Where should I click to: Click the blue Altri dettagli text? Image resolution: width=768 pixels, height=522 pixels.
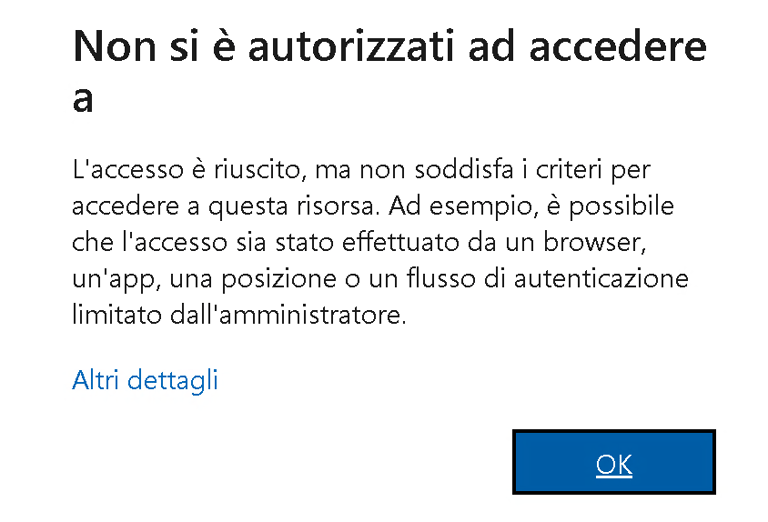click(x=145, y=380)
